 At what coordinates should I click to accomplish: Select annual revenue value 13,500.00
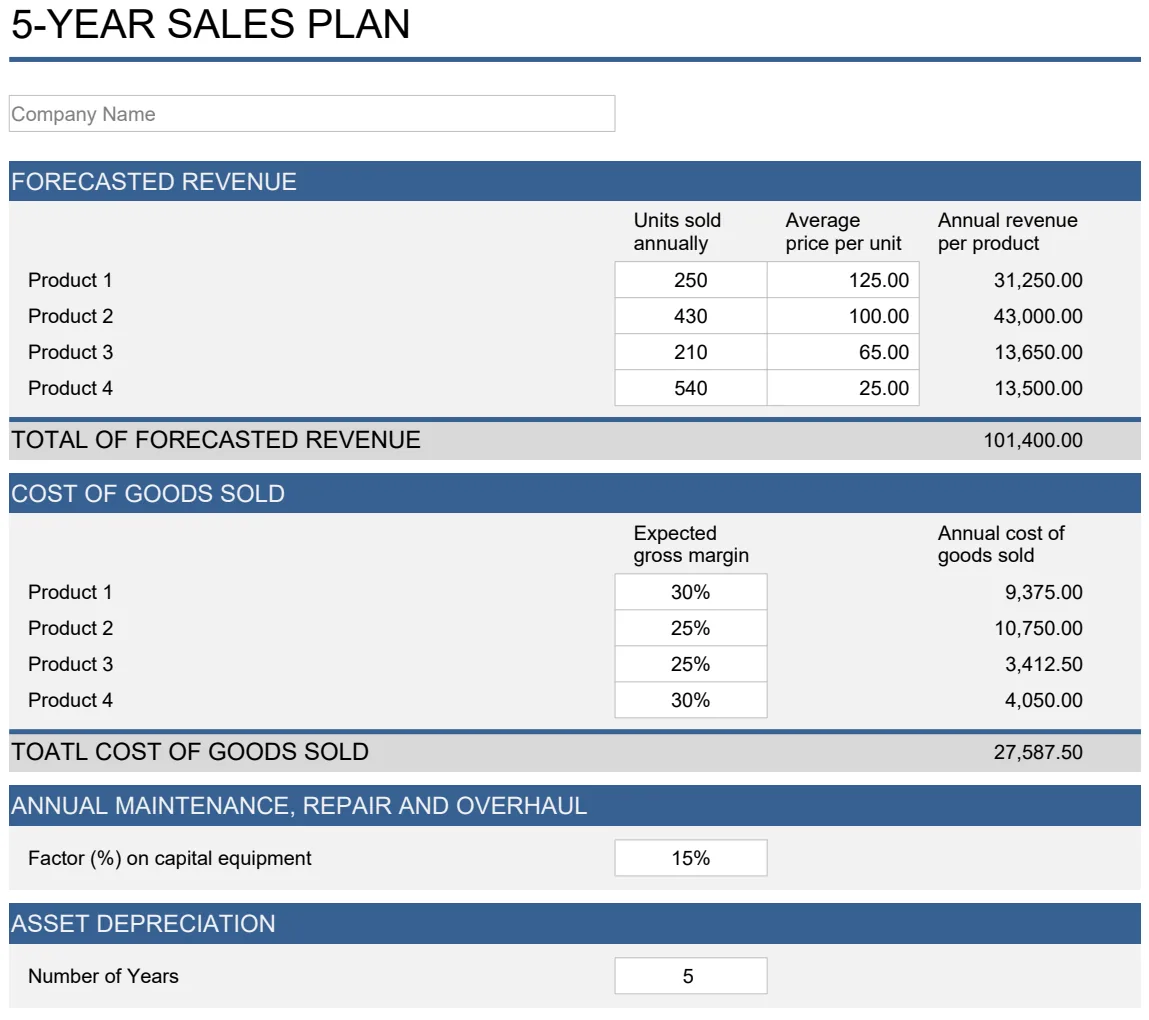(1038, 388)
